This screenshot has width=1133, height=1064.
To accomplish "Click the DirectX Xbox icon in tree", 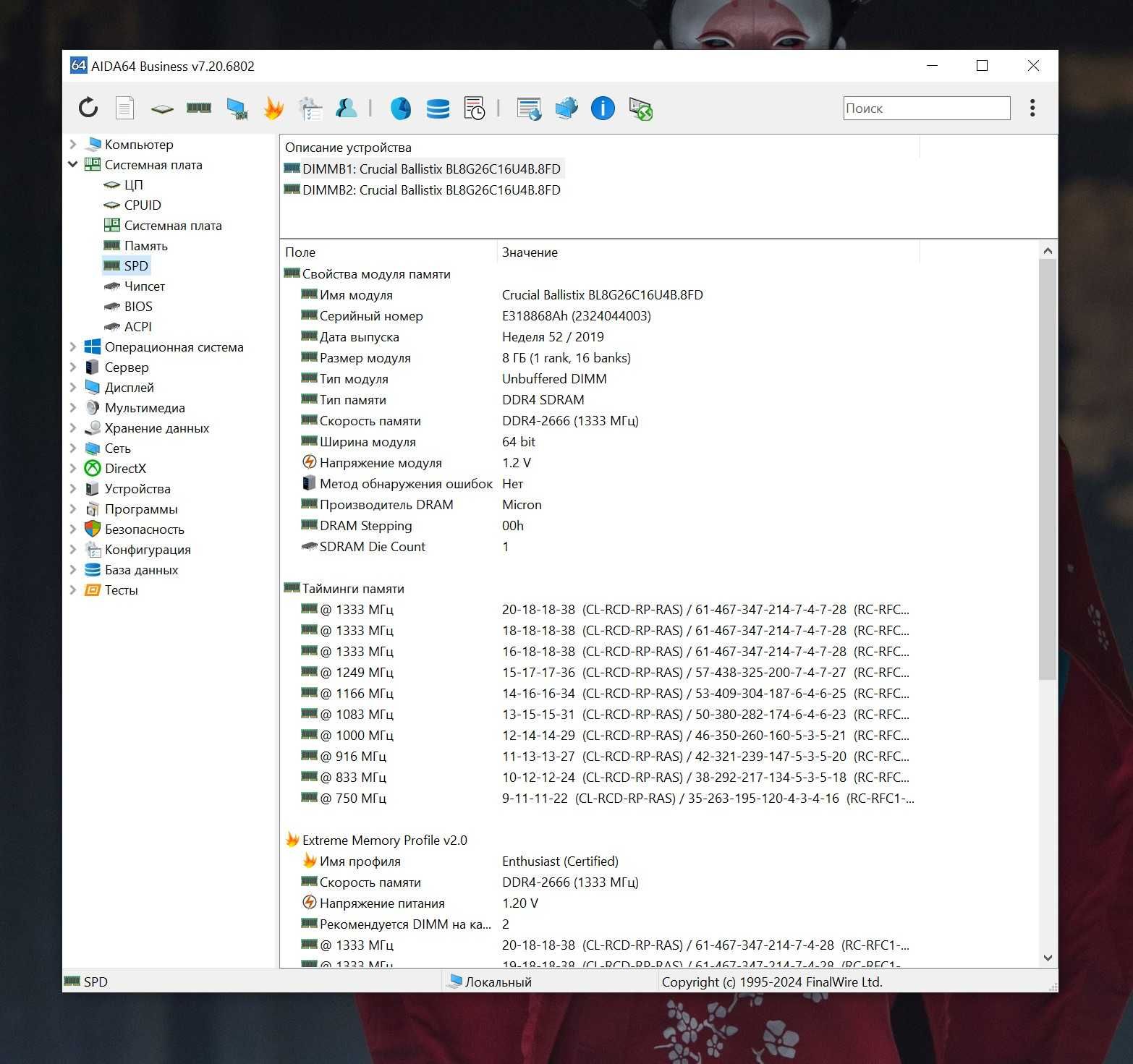I will (x=93, y=468).
